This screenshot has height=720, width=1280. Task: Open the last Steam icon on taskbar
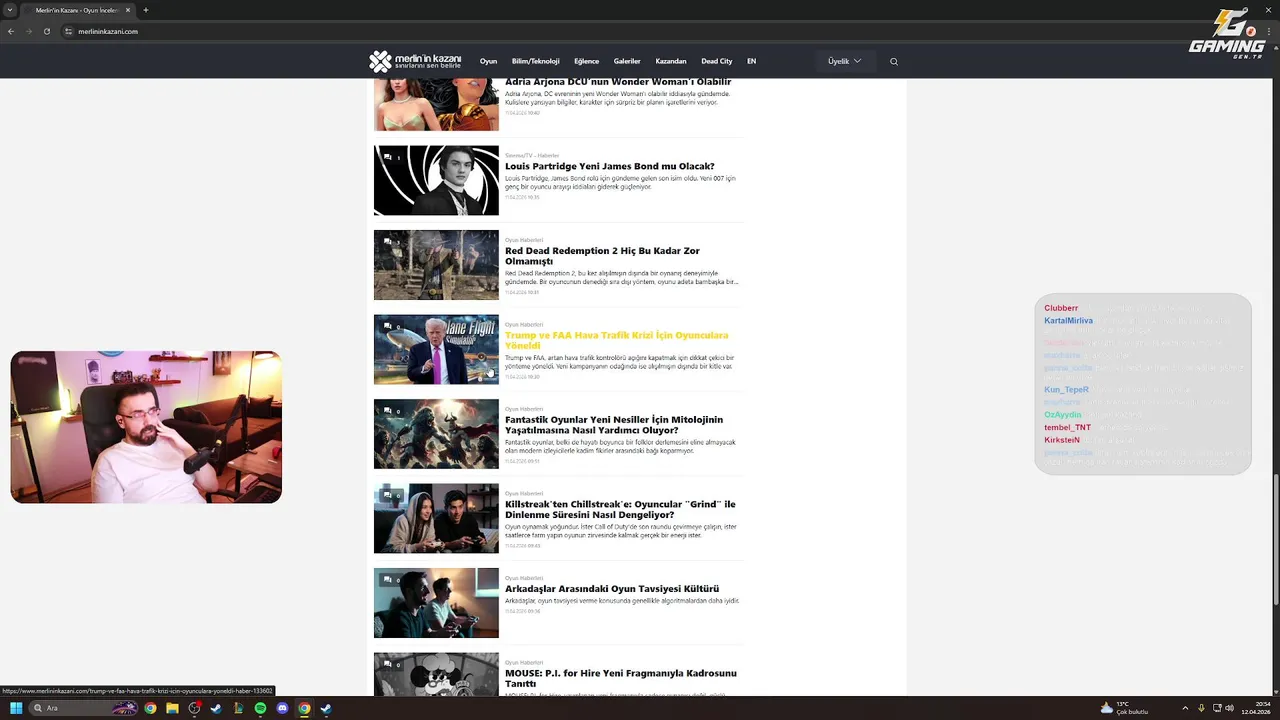tap(326, 708)
